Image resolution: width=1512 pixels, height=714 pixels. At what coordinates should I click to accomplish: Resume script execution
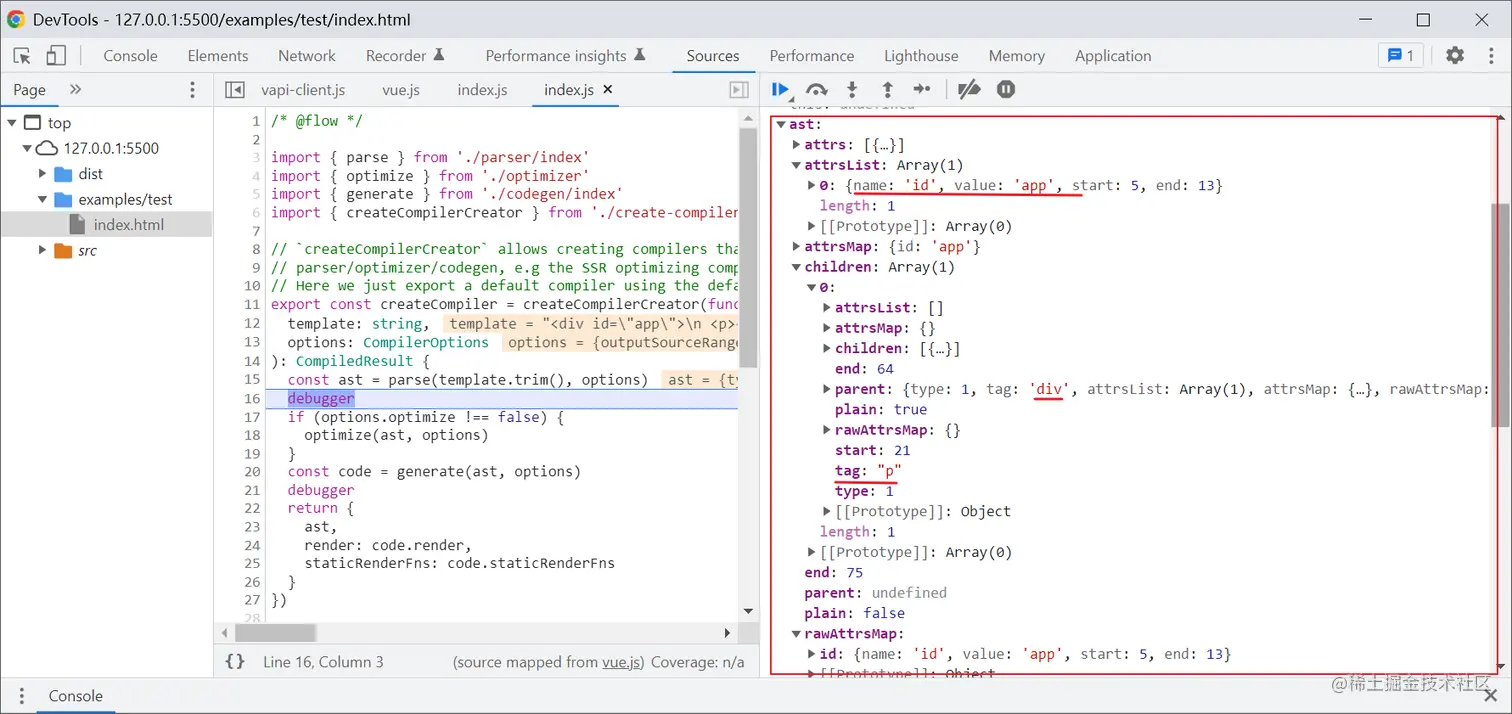pos(781,90)
